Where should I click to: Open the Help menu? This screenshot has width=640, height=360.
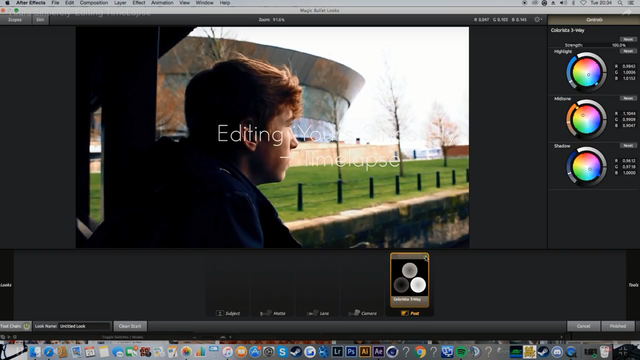[225, 3]
